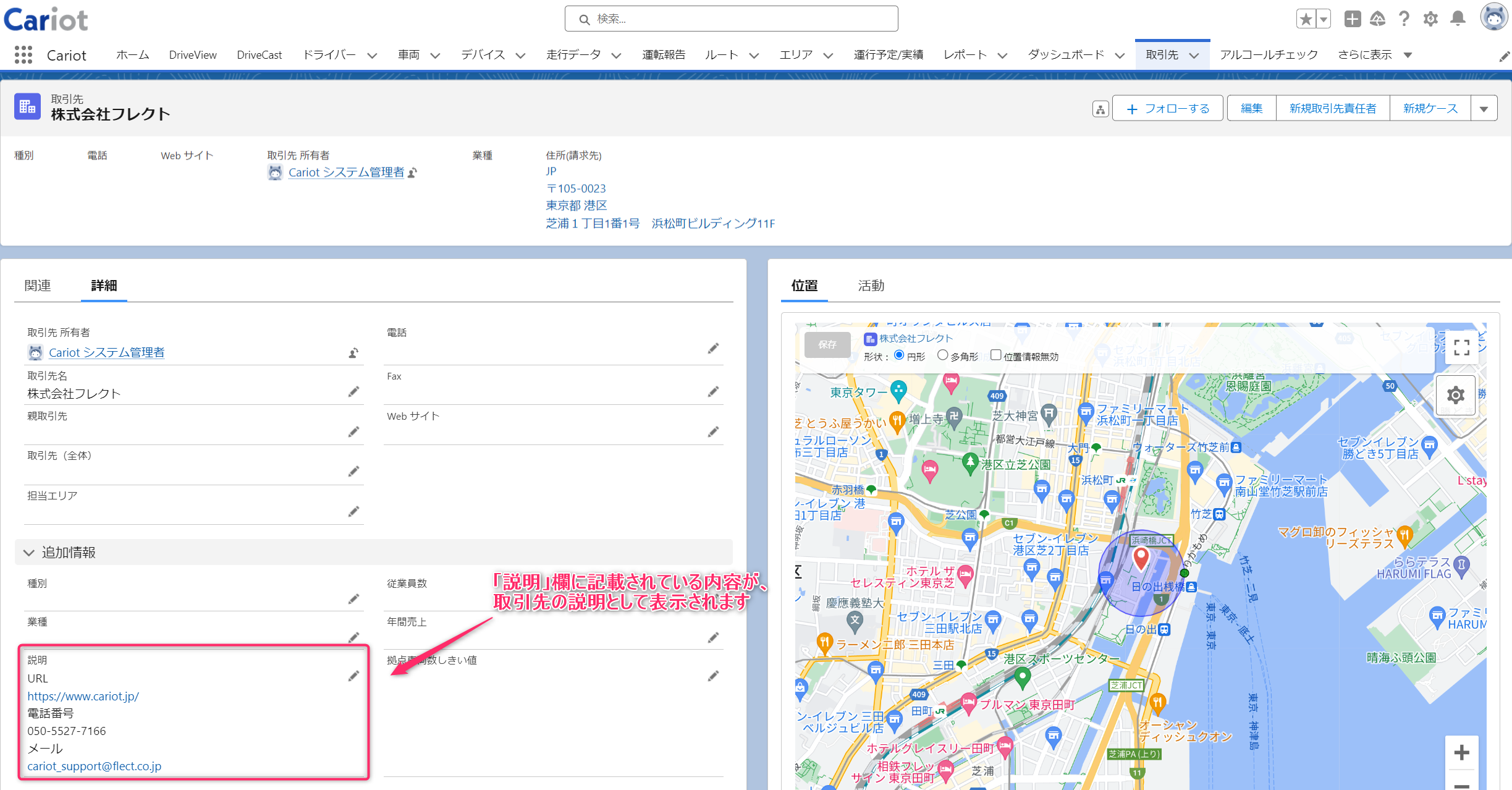Expand the エリア menu chevron
The height and width of the screenshot is (790, 1512).
click(828, 56)
